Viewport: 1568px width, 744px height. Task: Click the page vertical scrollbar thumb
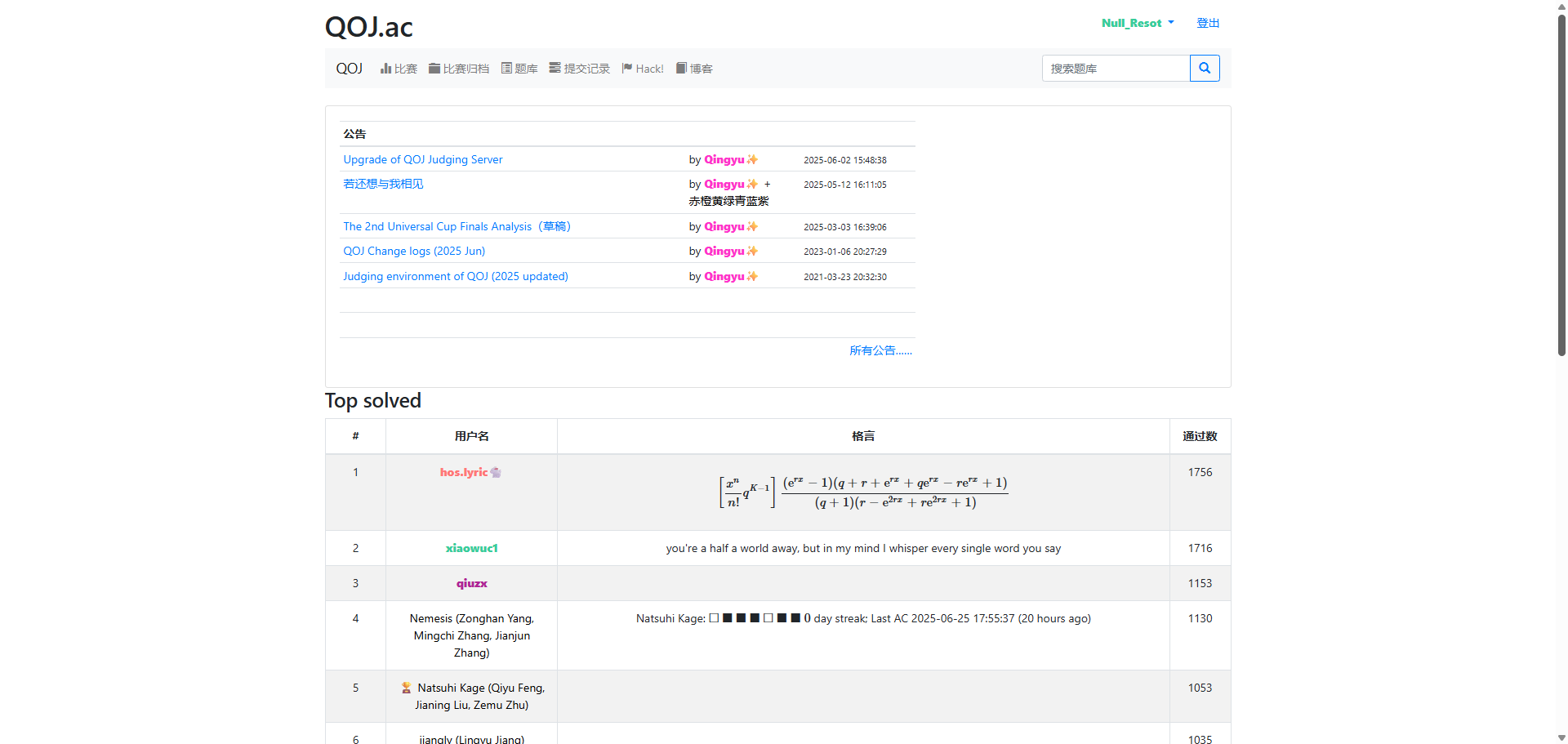click(1561, 184)
